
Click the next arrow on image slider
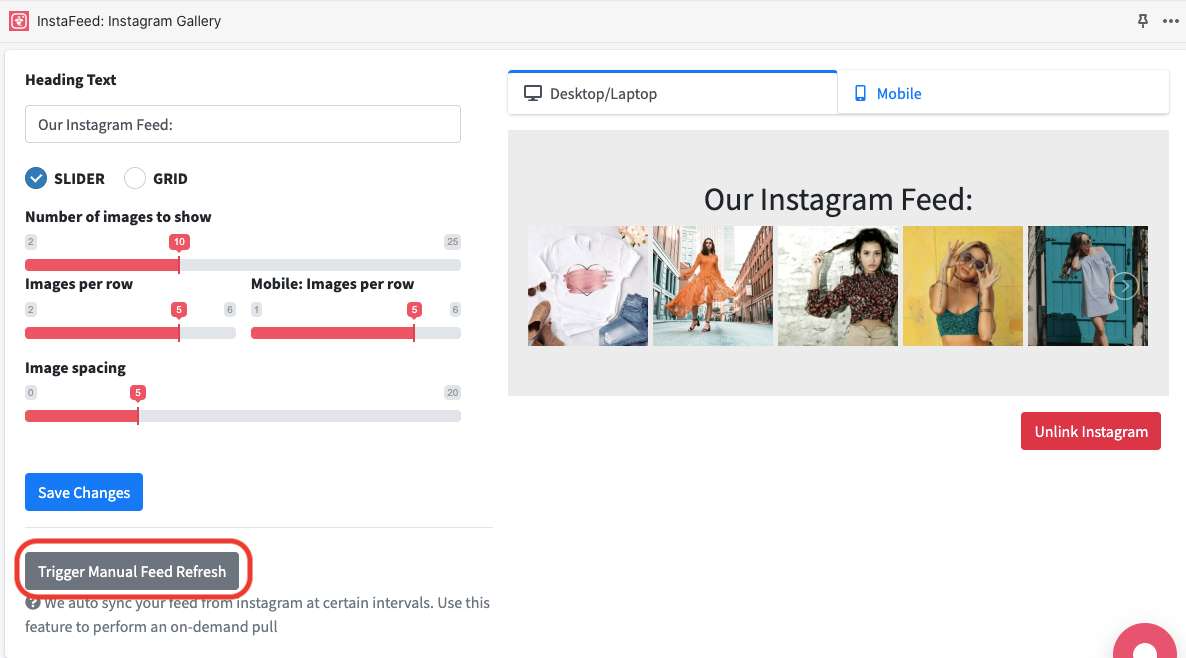[1126, 286]
